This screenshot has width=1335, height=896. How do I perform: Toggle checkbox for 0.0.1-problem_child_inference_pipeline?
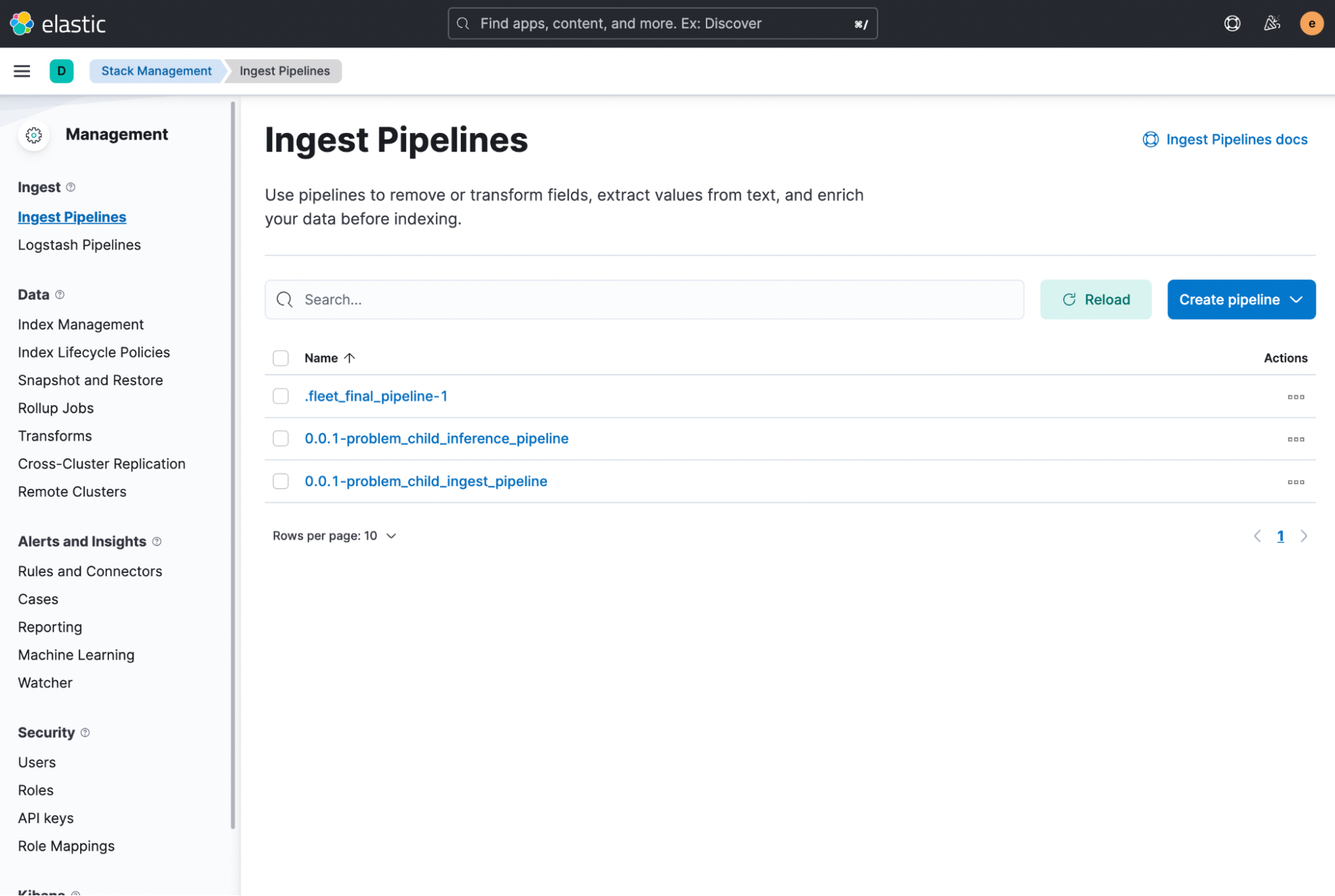[280, 438]
